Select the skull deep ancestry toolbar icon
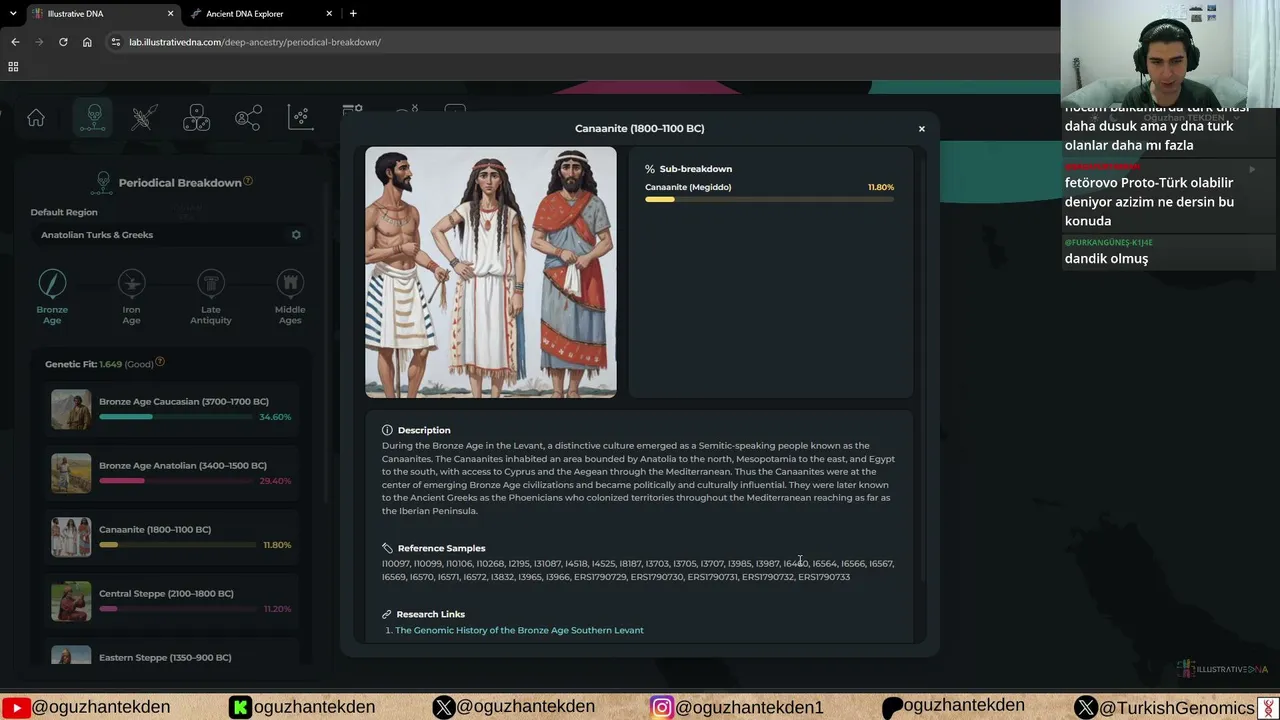Viewport: 1280px width, 720px height. (x=93, y=118)
